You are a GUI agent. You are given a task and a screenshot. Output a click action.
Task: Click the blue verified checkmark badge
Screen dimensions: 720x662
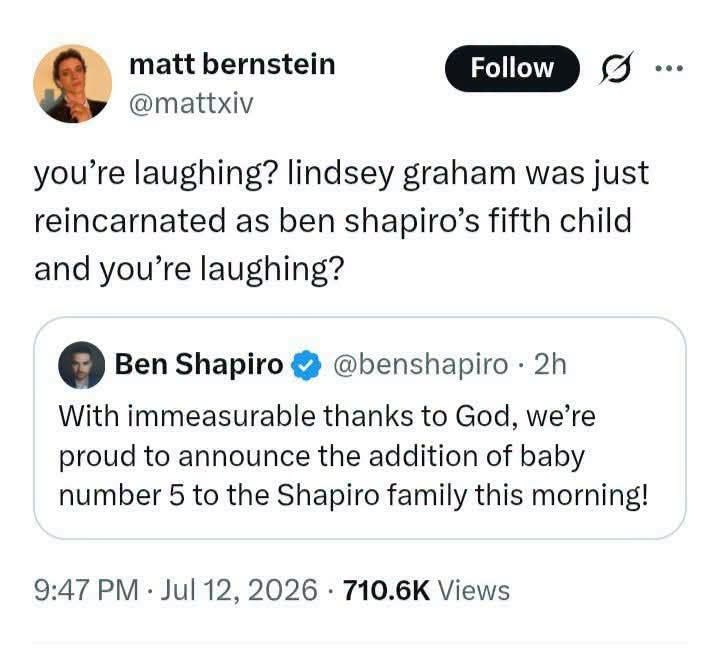[x=307, y=365]
